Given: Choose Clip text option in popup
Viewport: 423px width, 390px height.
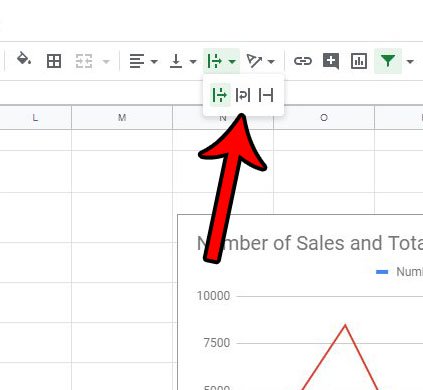Looking at the screenshot, I should [266, 95].
